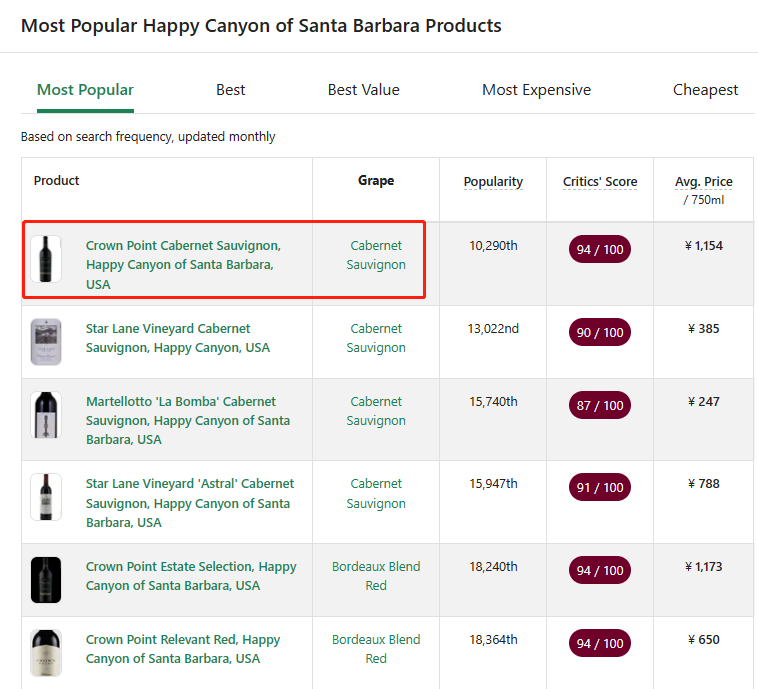Image resolution: width=758 pixels, height=689 pixels.
Task: Click the ¥ 385 price
Action: 703,329
